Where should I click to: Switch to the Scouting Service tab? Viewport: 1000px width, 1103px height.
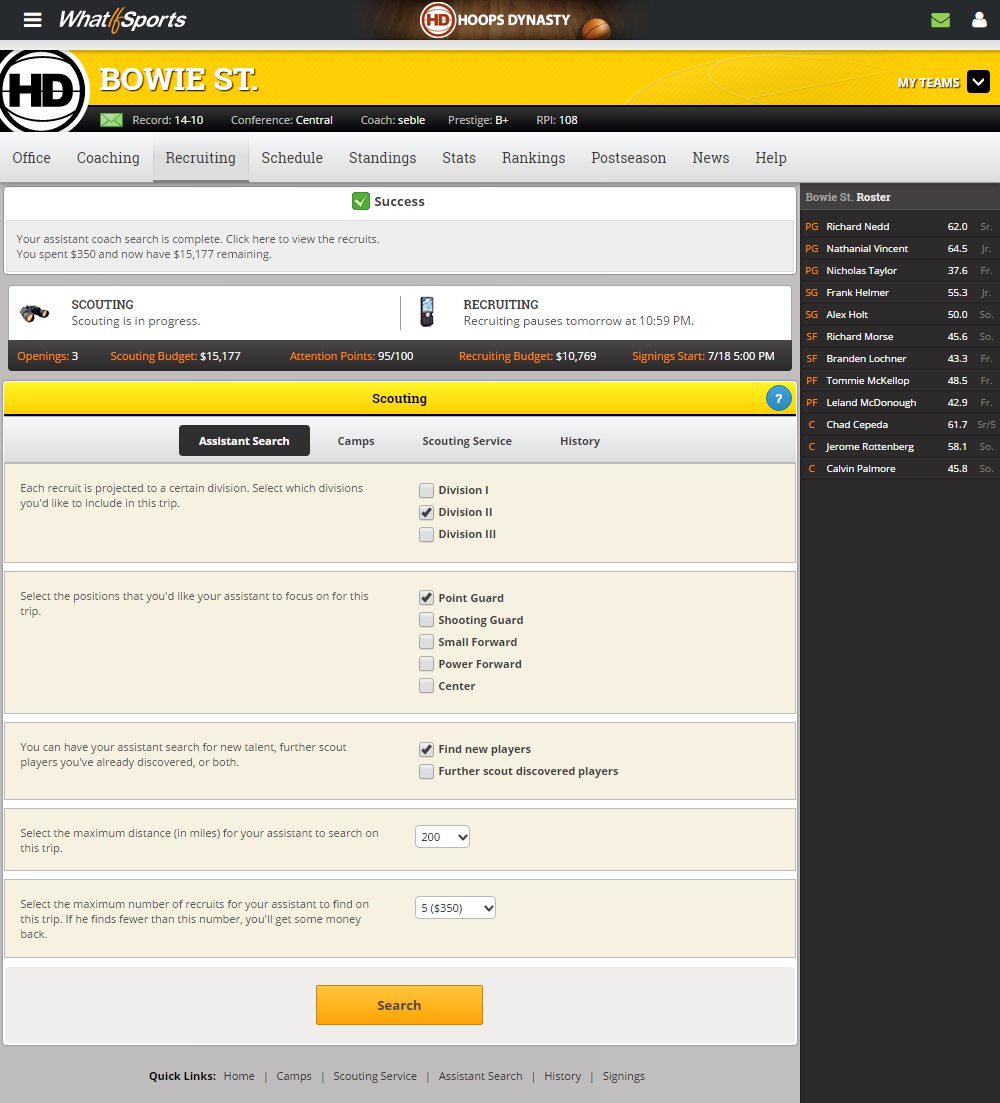point(467,441)
